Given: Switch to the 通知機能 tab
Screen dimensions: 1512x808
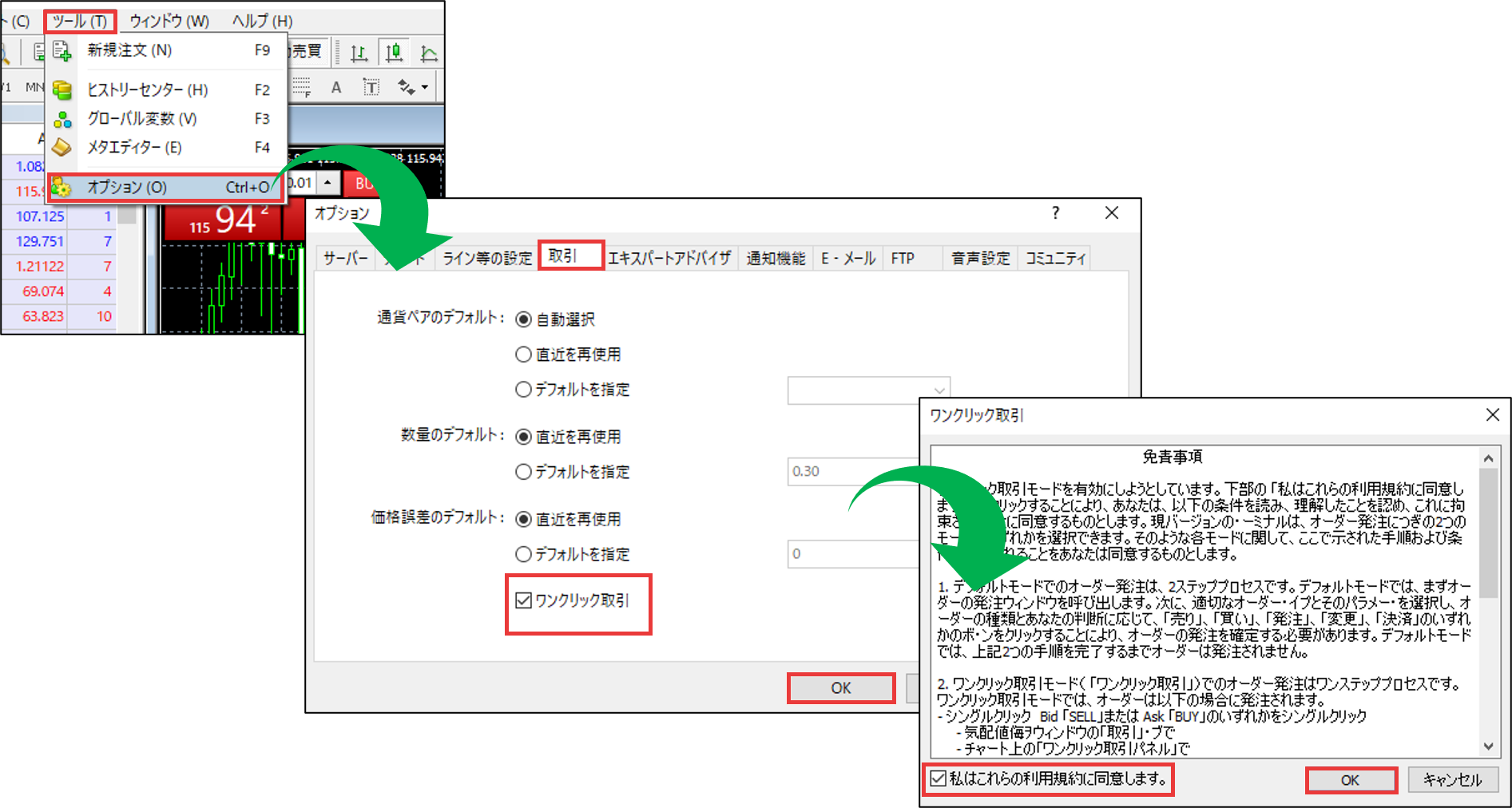Looking at the screenshot, I should click(x=776, y=258).
